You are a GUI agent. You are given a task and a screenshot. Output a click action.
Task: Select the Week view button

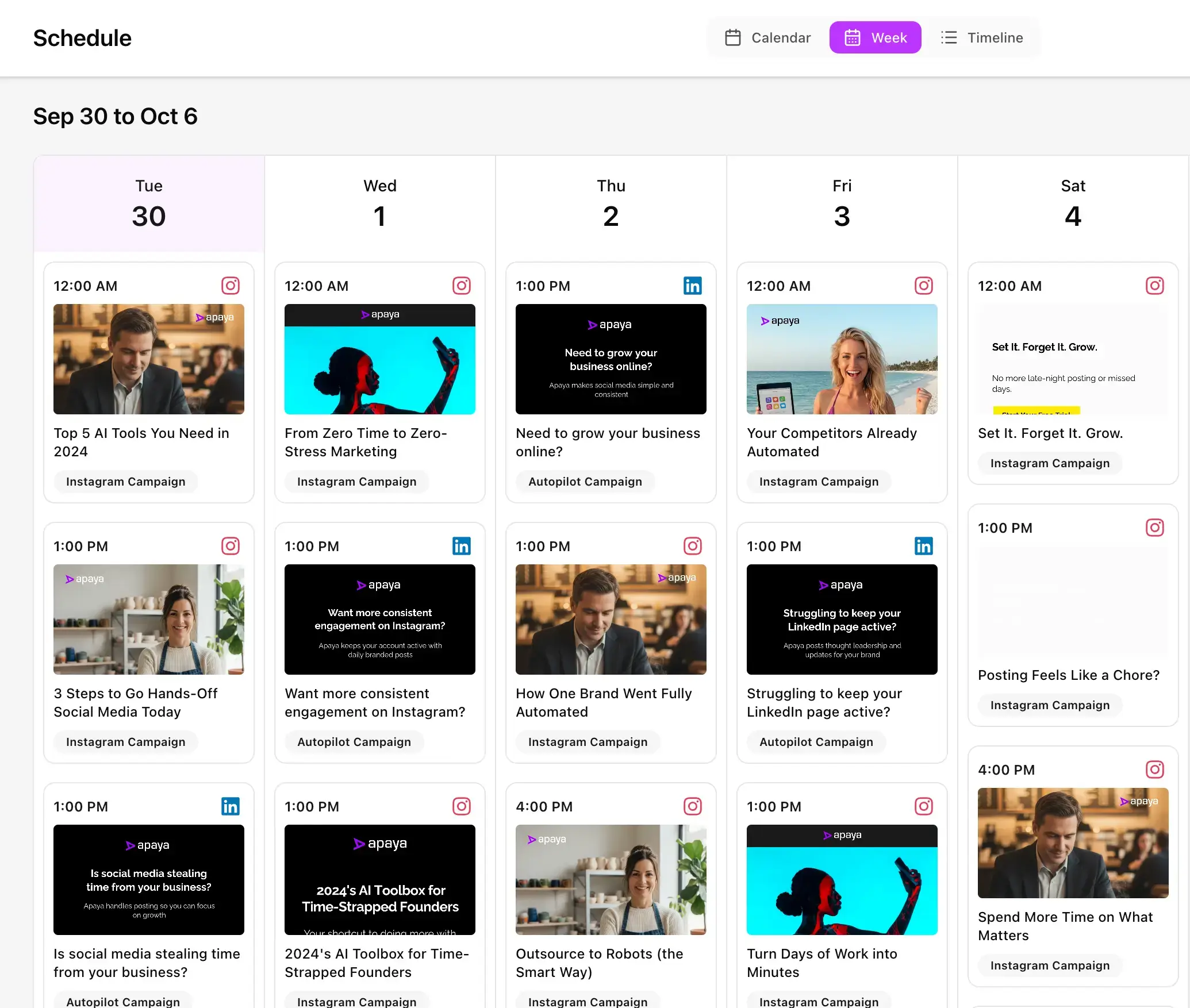point(875,37)
